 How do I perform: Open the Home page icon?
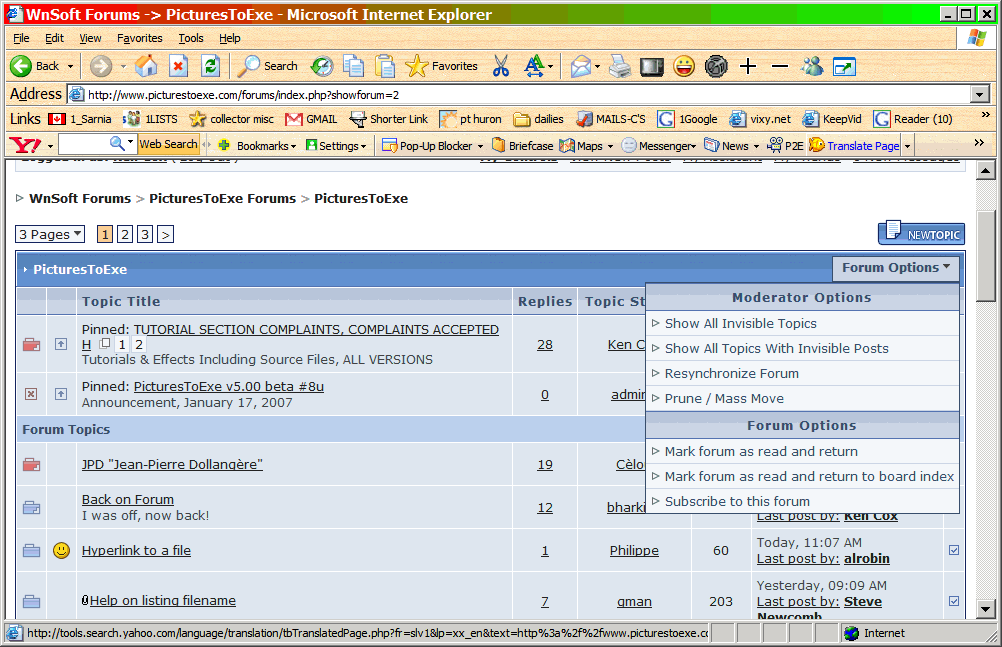coord(146,66)
